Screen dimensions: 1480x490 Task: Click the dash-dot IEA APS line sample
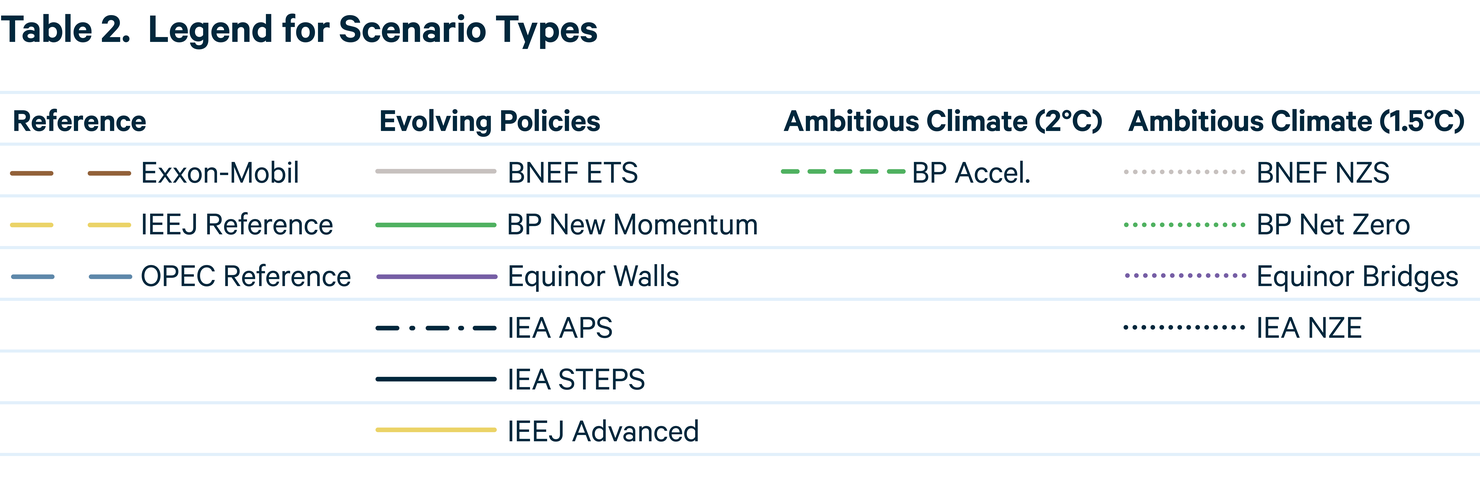(436, 328)
